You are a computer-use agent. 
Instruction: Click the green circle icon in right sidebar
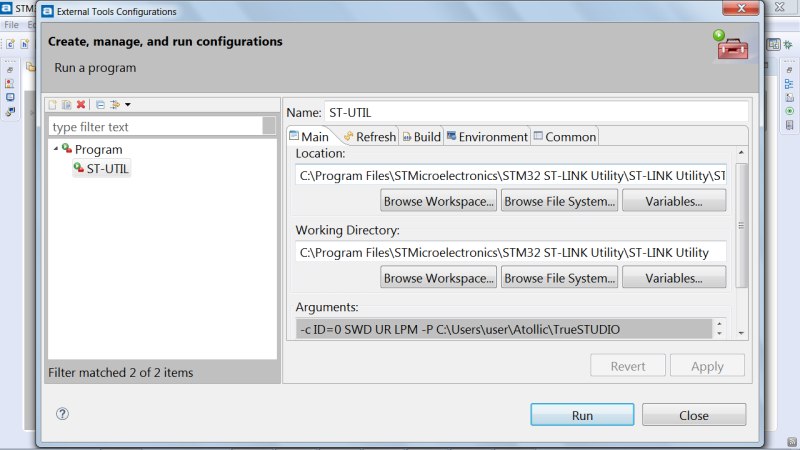(790, 111)
